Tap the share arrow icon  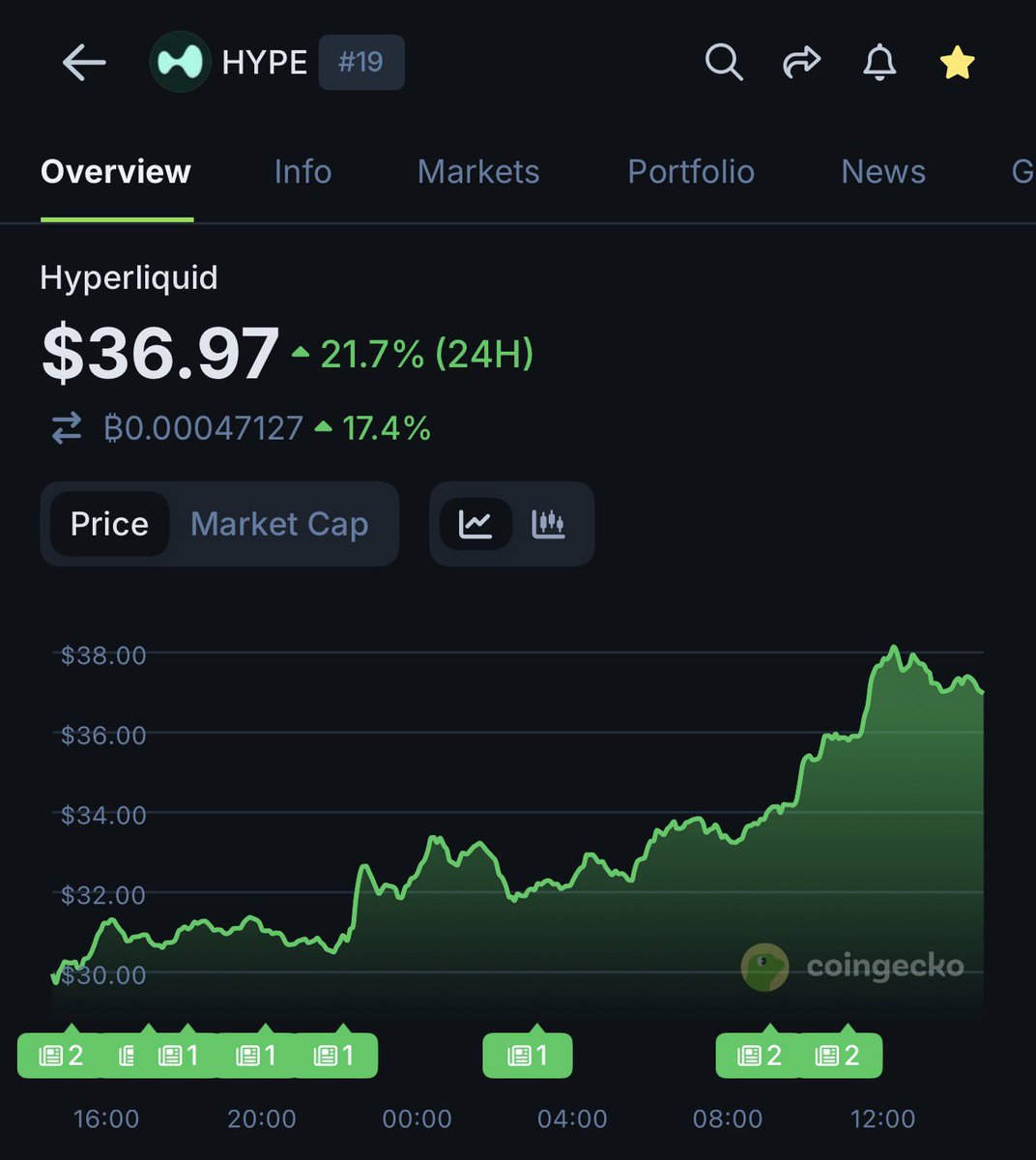[x=801, y=63]
